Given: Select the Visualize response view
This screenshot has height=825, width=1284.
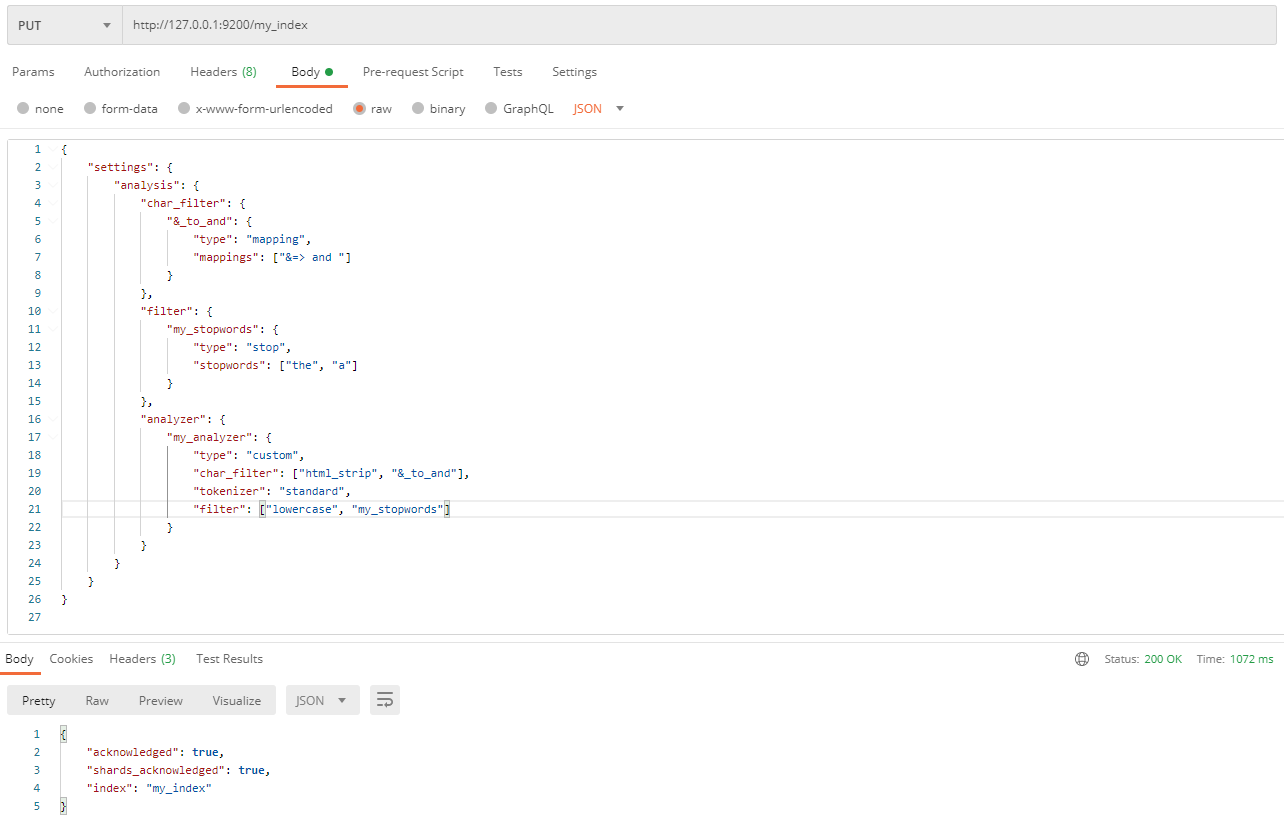Looking at the screenshot, I should click(236, 700).
